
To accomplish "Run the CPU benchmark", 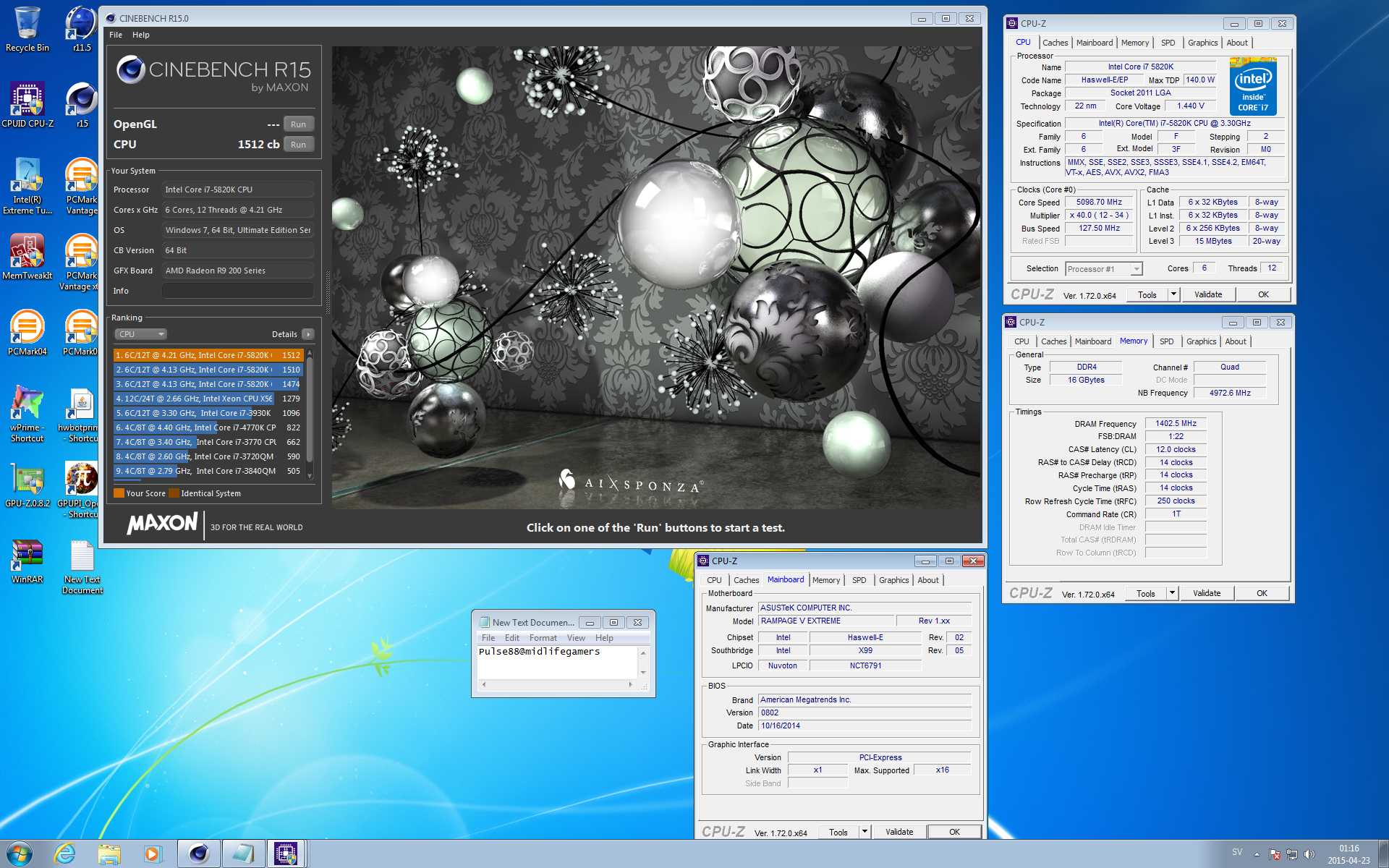I will [x=299, y=145].
